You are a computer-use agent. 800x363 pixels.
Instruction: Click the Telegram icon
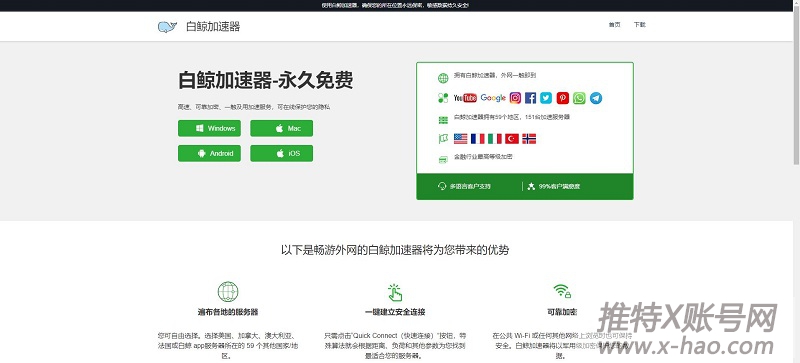[x=596, y=98]
